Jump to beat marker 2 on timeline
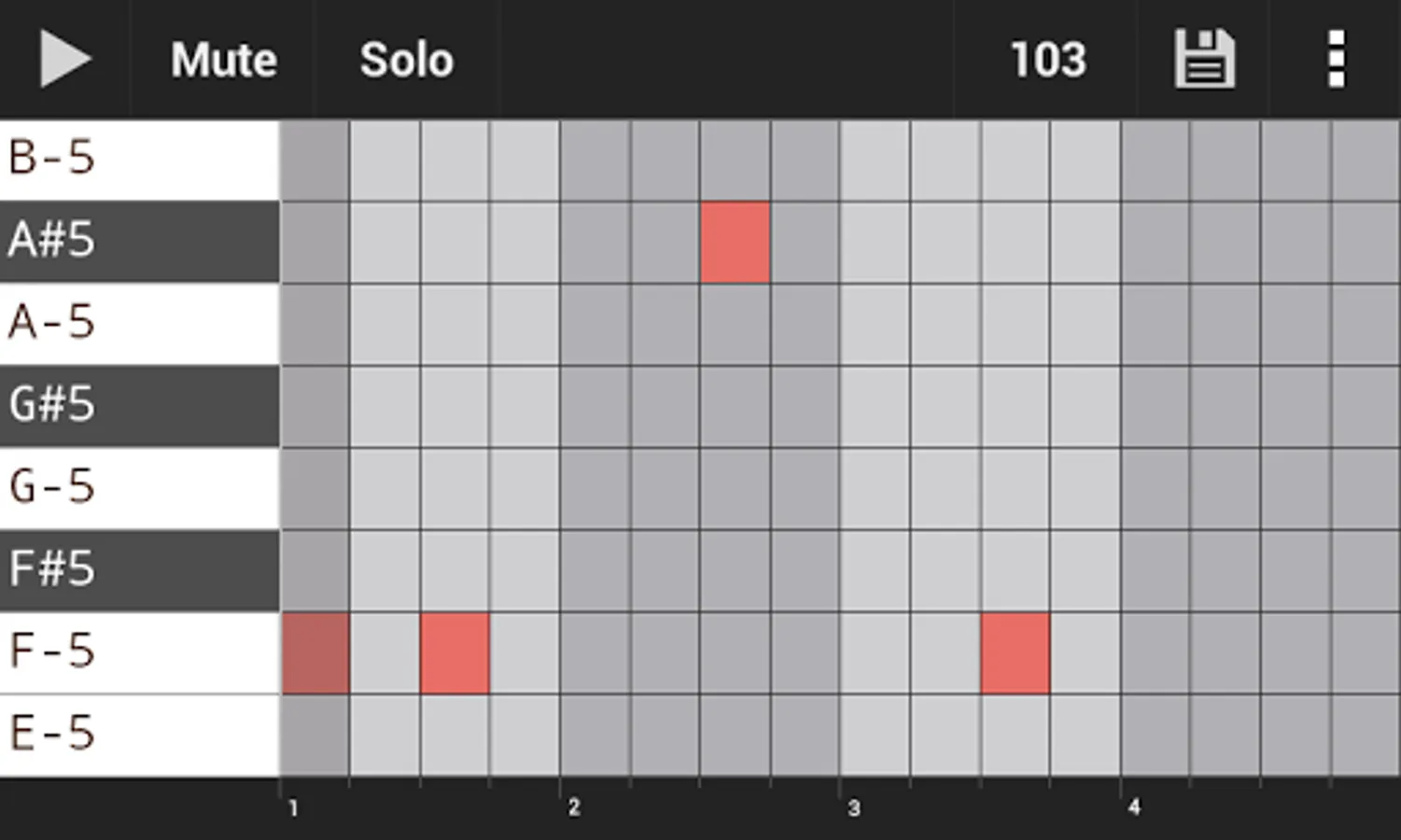This screenshot has width=1401, height=840. point(573,807)
